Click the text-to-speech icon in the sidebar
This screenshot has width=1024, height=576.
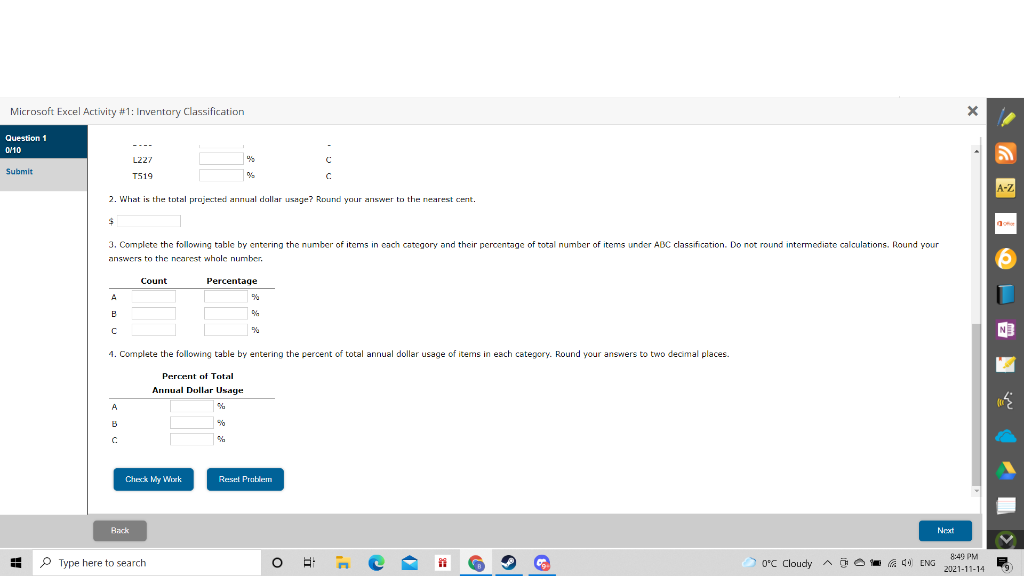click(1007, 399)
